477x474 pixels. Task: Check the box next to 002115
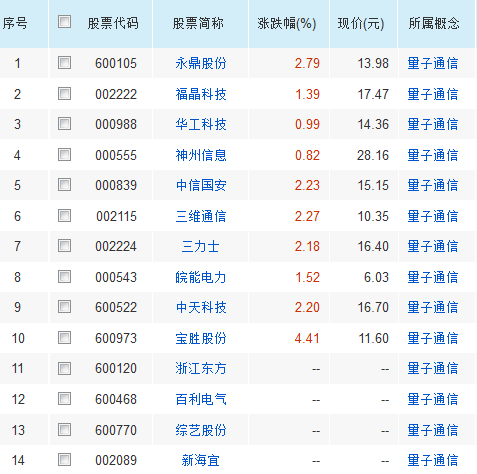(x=64, y=216)
